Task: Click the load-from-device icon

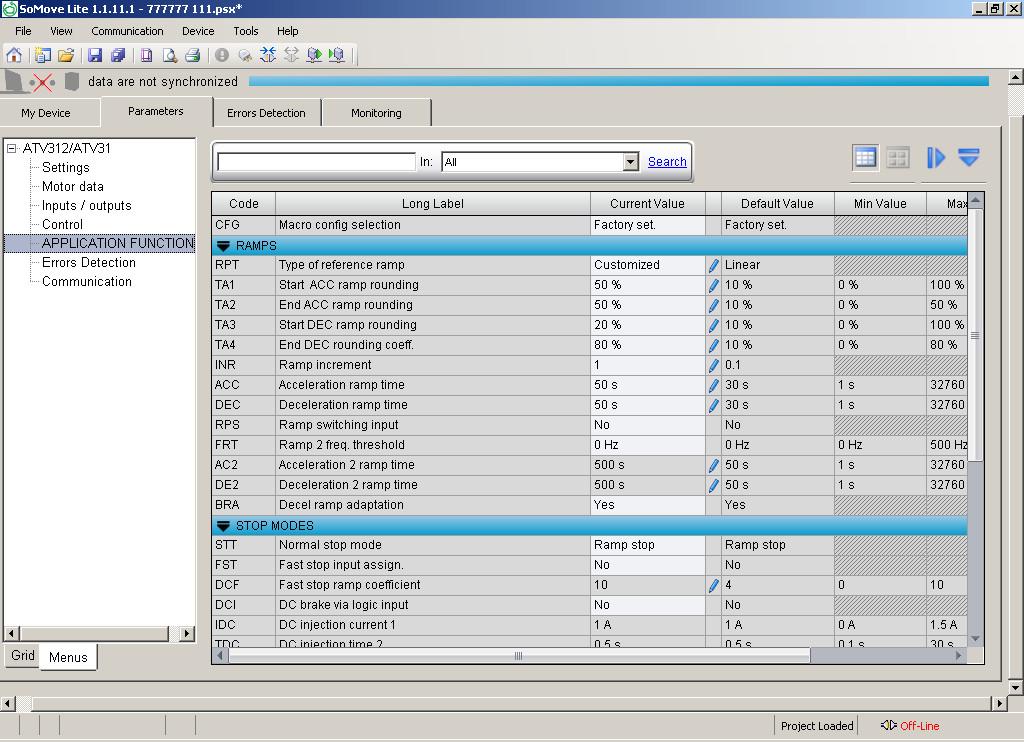Action: 337,55
